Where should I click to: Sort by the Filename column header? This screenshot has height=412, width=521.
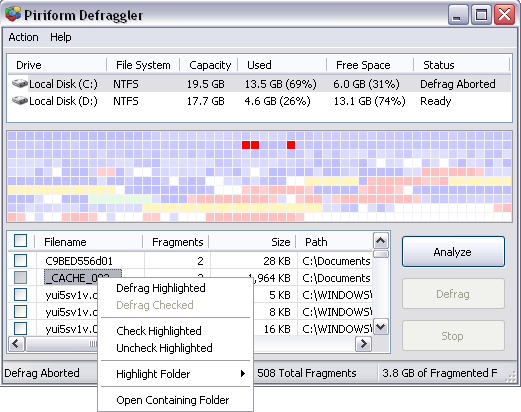89,242
